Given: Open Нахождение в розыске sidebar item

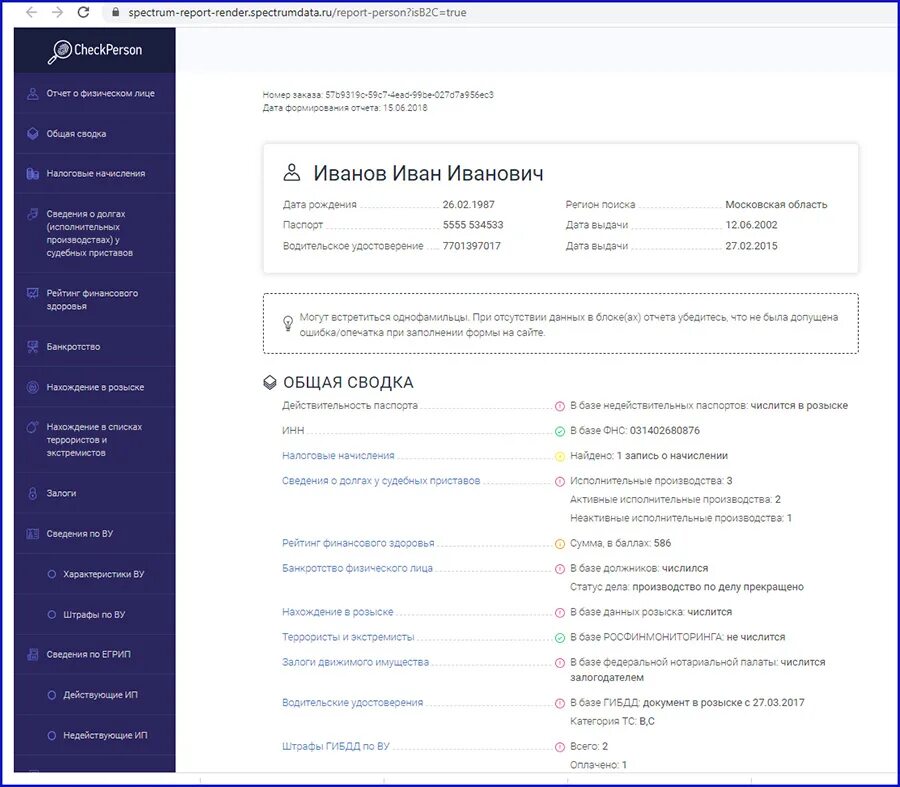Looking at the screenshot, I should click(95, 387).
